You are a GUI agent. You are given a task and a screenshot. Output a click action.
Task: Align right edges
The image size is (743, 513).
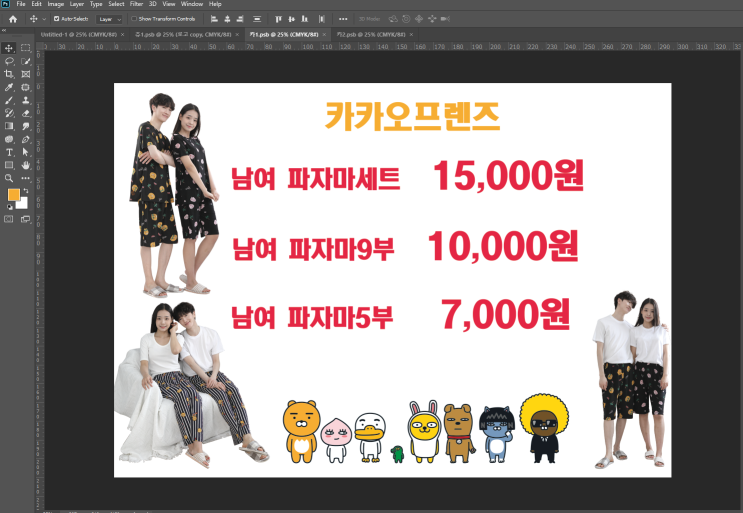click(x=240, y=19)
